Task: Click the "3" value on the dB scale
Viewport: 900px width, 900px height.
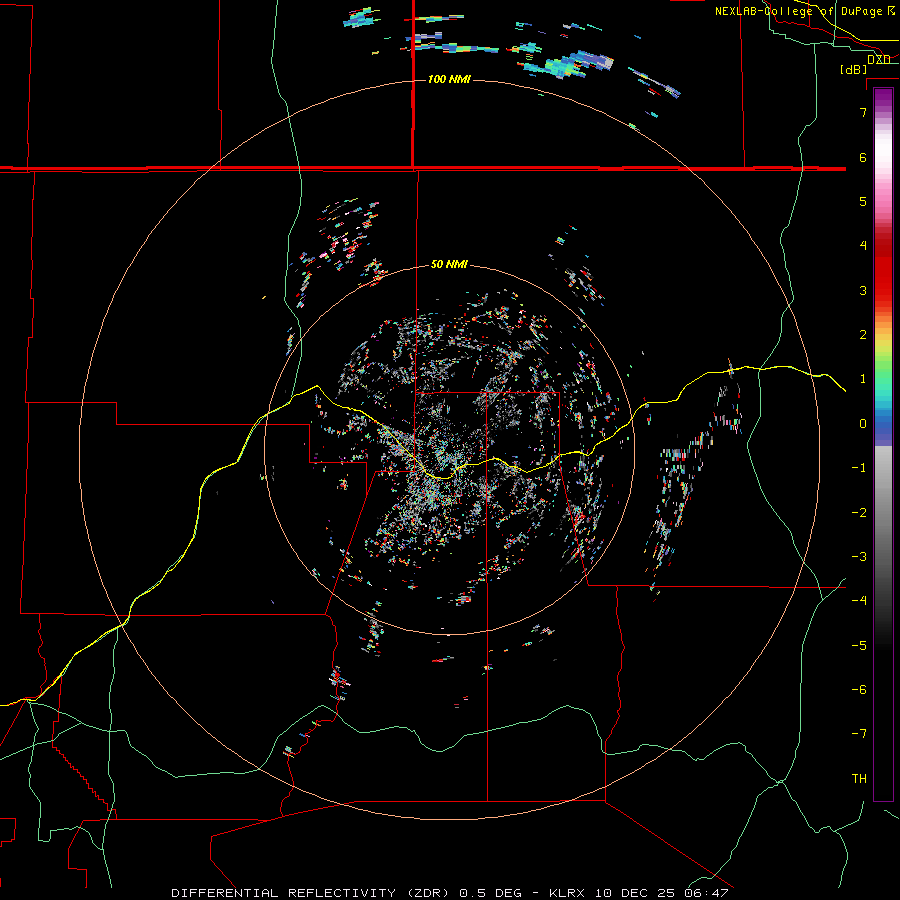Action: point(863,290)
